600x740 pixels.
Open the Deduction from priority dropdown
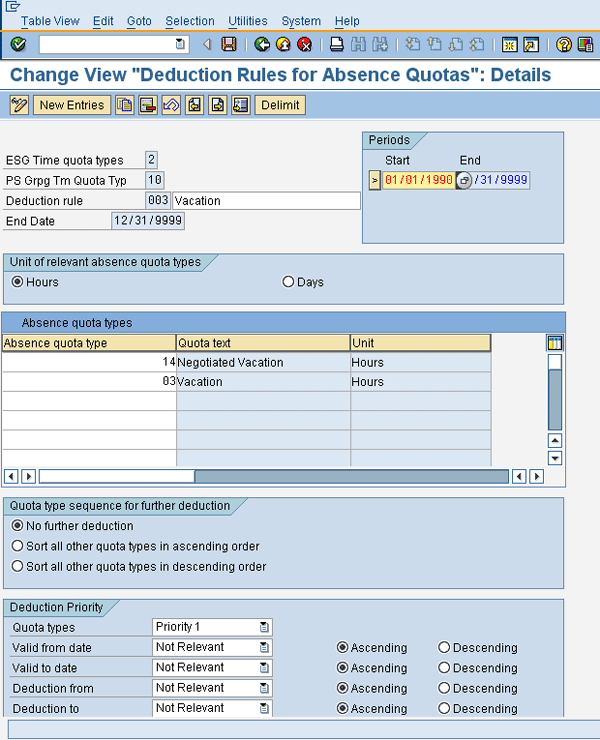264,688
